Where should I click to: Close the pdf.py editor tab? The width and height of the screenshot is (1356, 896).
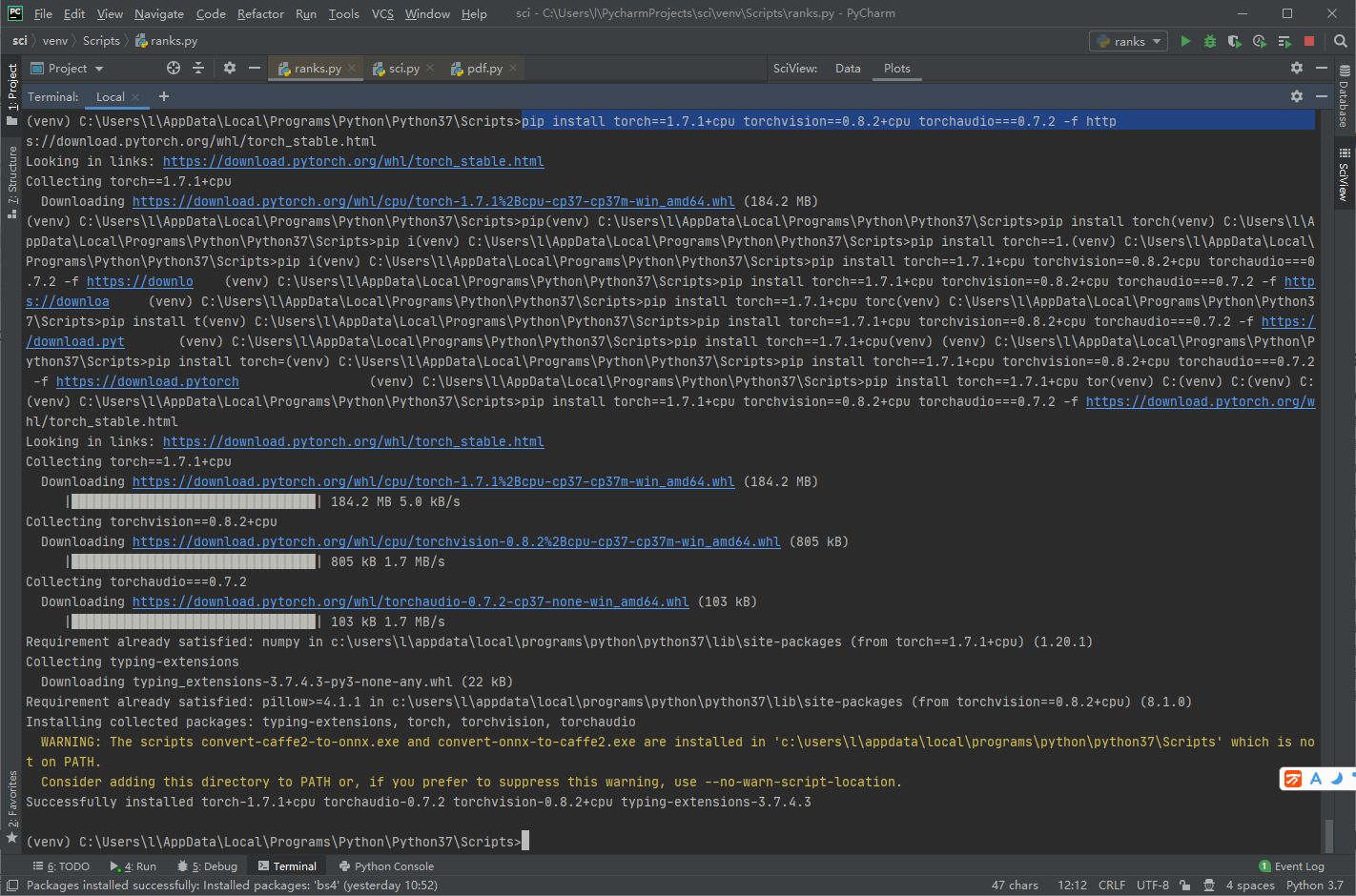point(513,68)
